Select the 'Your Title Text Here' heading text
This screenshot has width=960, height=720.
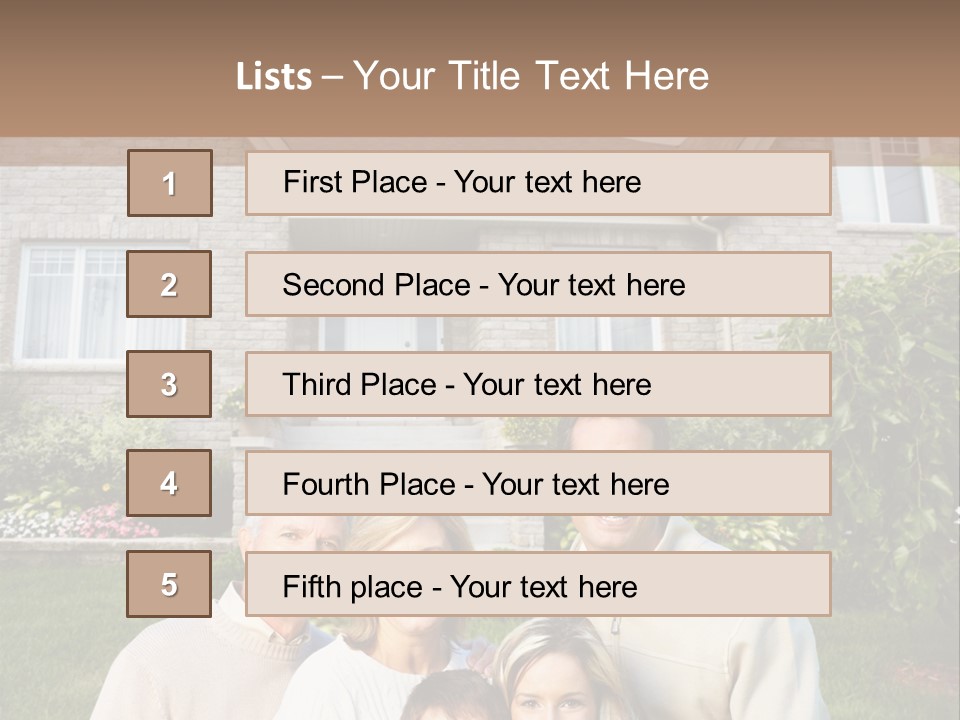pos(531,76)
